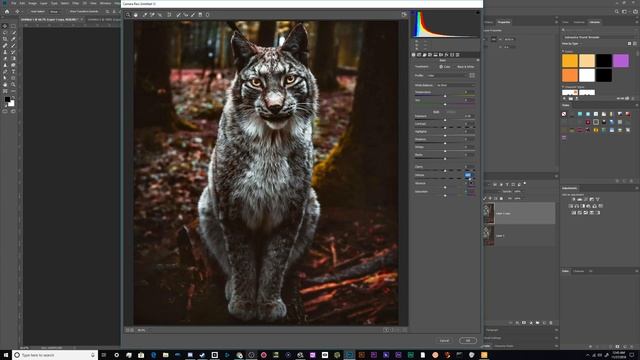This screenshot has height=360, width=640.
Task: Select the Zoom tool in Camera Raw toolbar
Action: [128, 15]
